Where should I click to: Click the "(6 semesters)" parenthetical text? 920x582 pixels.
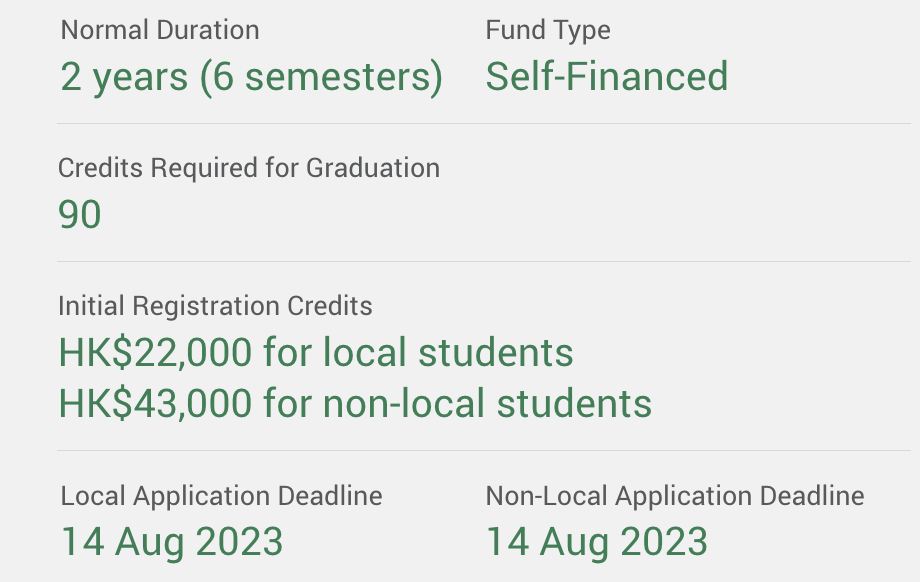pos(321,77)
